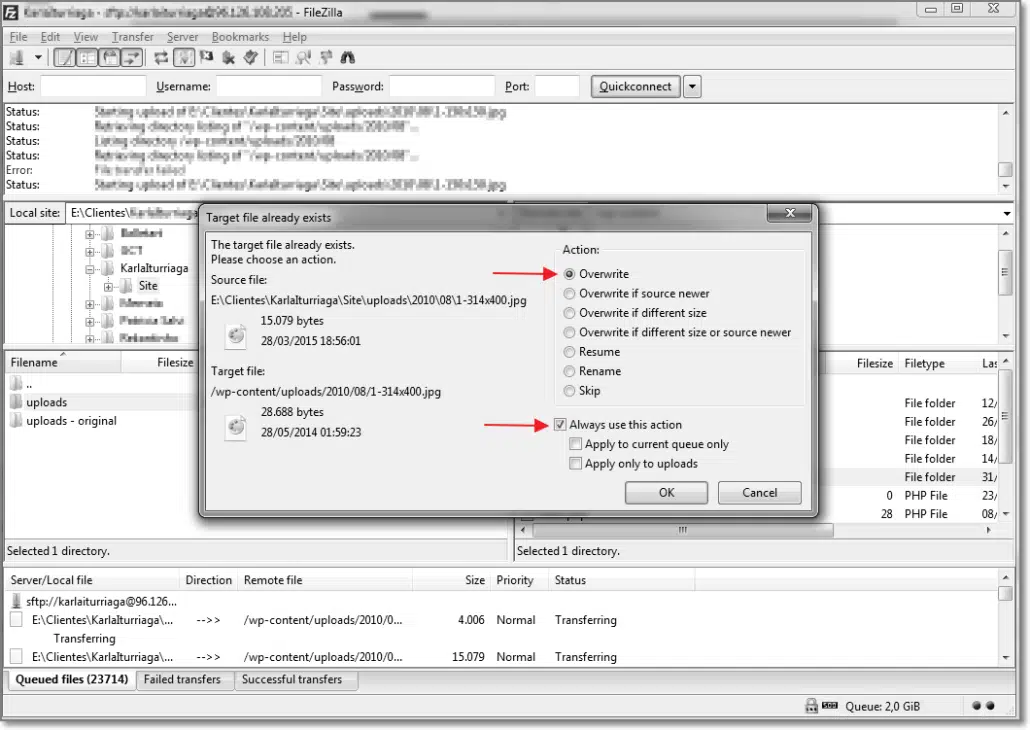Image resolution: width=1030 pixels, height=730 pixels.
Task: Open the directory listing filters icon
Action: [x=280, y=58]
